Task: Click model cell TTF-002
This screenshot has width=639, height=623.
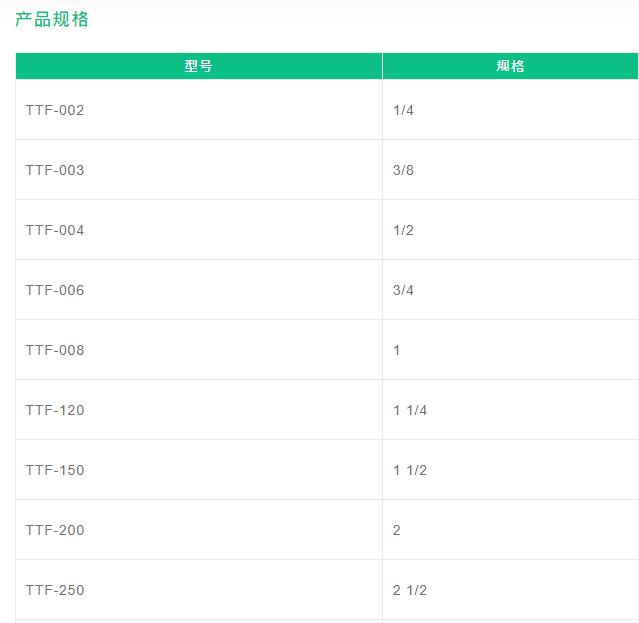Action: tap(55, 110)
